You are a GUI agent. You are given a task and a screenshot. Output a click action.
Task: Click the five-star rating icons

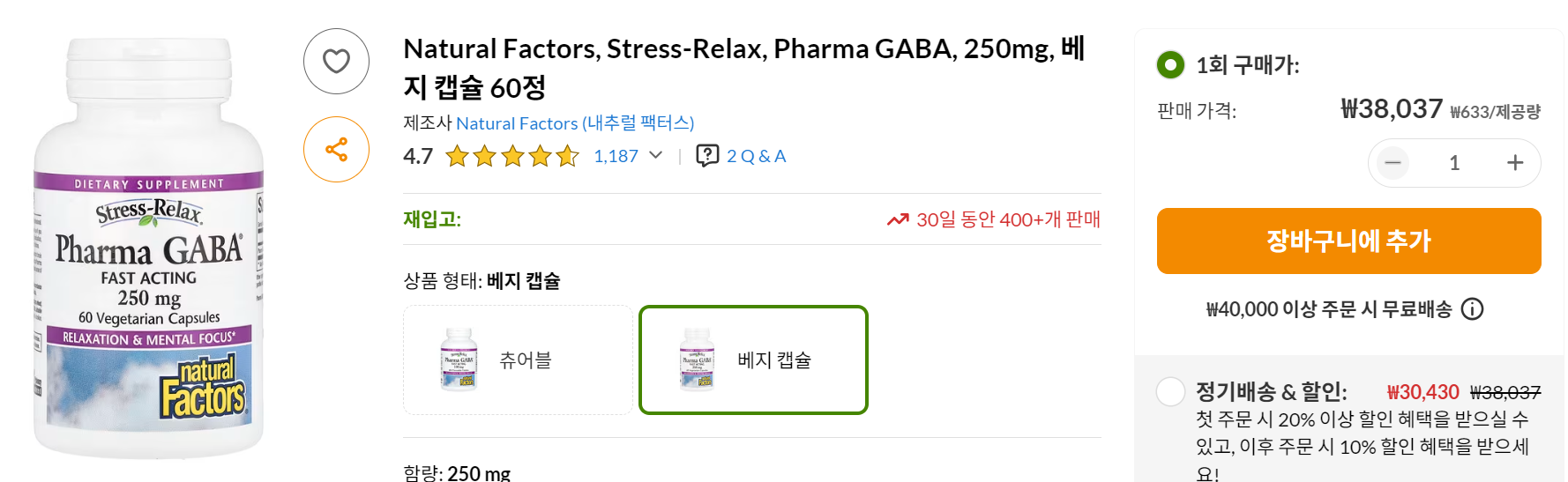tap(511, 157)
